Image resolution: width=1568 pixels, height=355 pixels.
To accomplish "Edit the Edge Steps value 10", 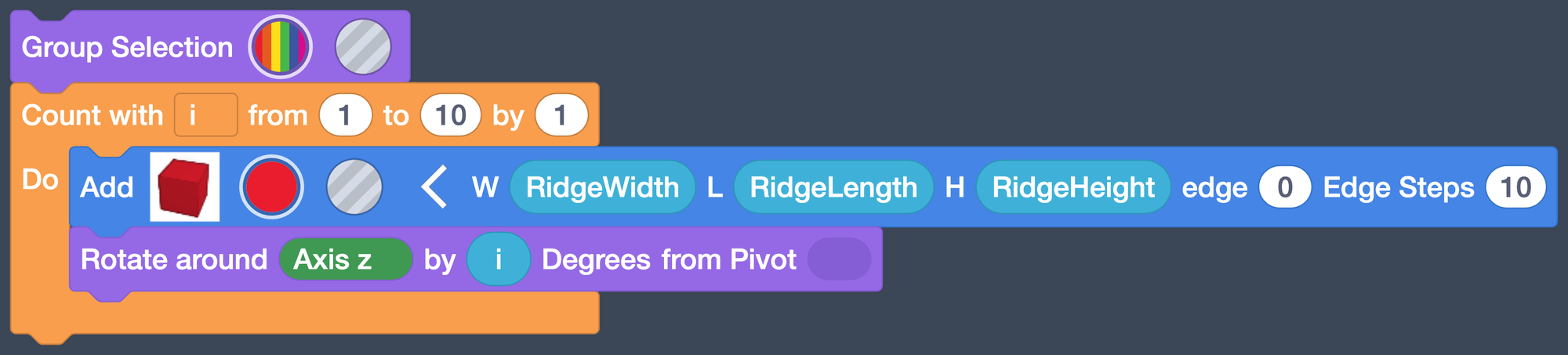I will tap(1515, 187).
